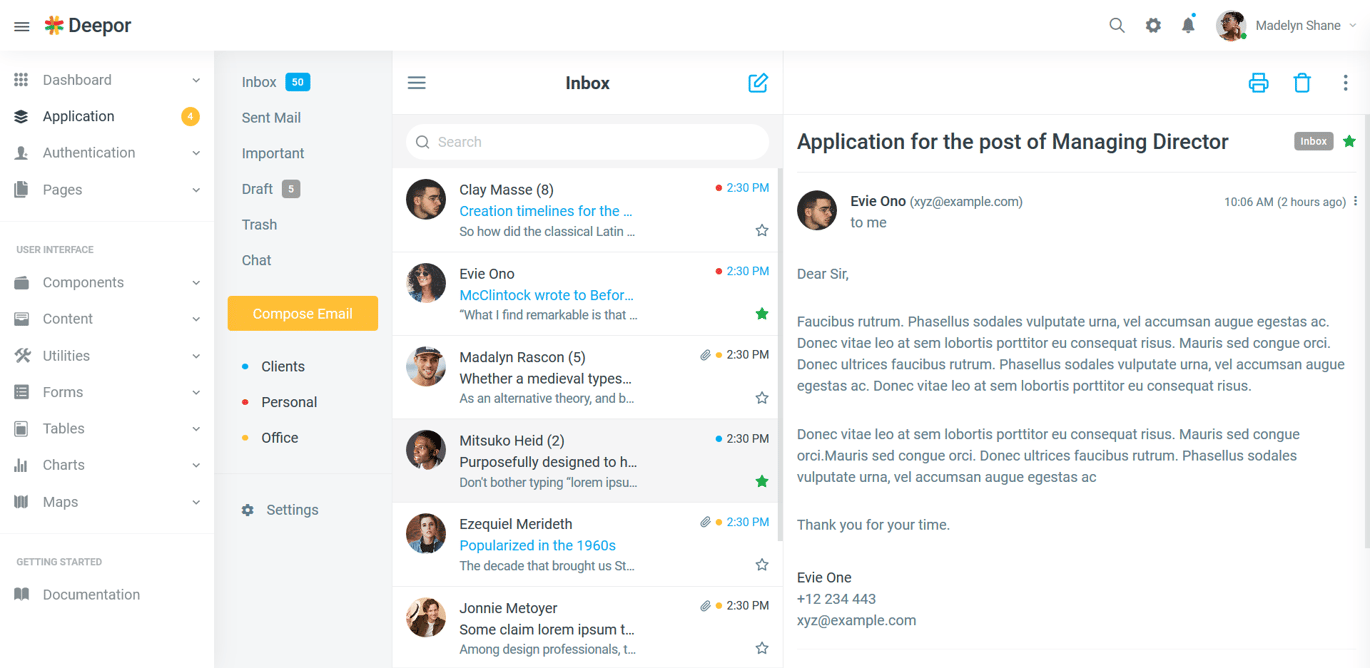This screenshot has width=1370, height=668.
Task: Go to the Sent Mail folder
Action: 271,117
